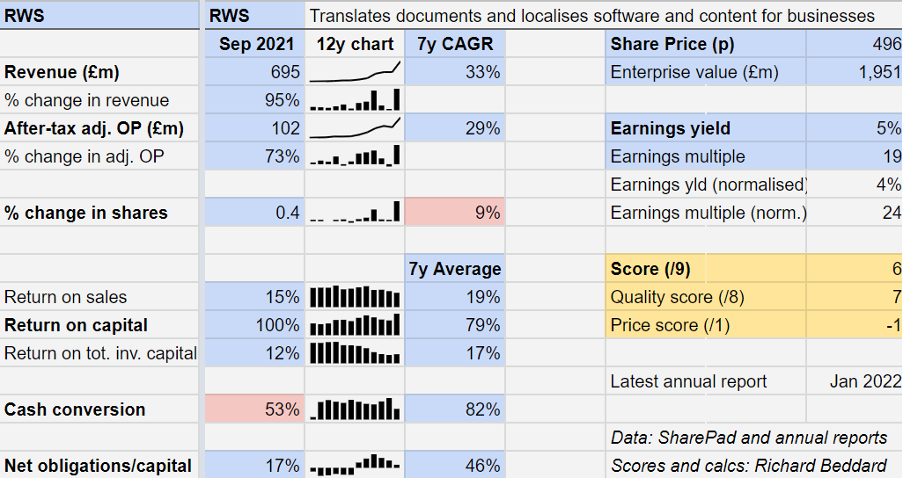Viewport: 902px width, 478px height.
Task: Select the After-tax adj. OP label
Action: [100, 128]
